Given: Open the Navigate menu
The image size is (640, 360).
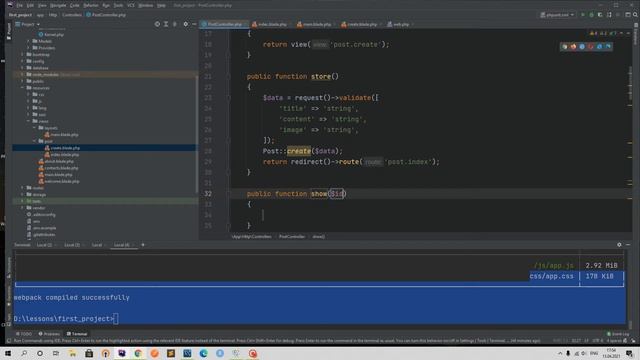Looking at the screenshot, I should tap(58, 5).
